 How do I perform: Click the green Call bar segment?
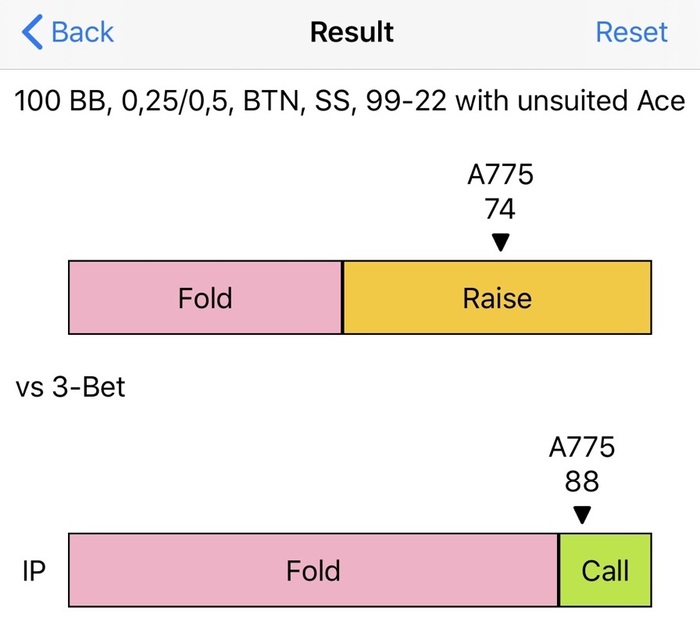[605, 570]
